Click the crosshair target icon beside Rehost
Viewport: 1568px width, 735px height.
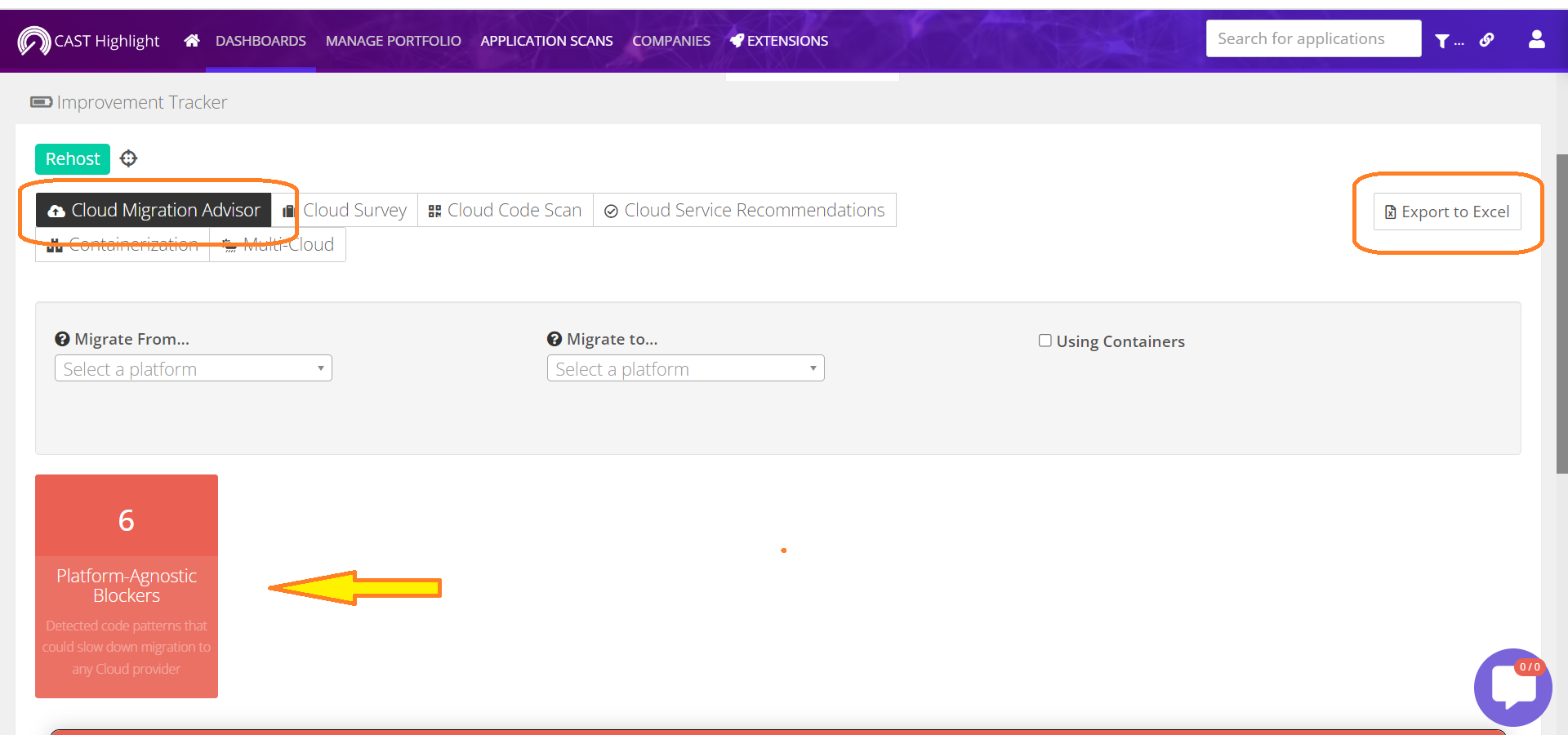click(128, 158)
